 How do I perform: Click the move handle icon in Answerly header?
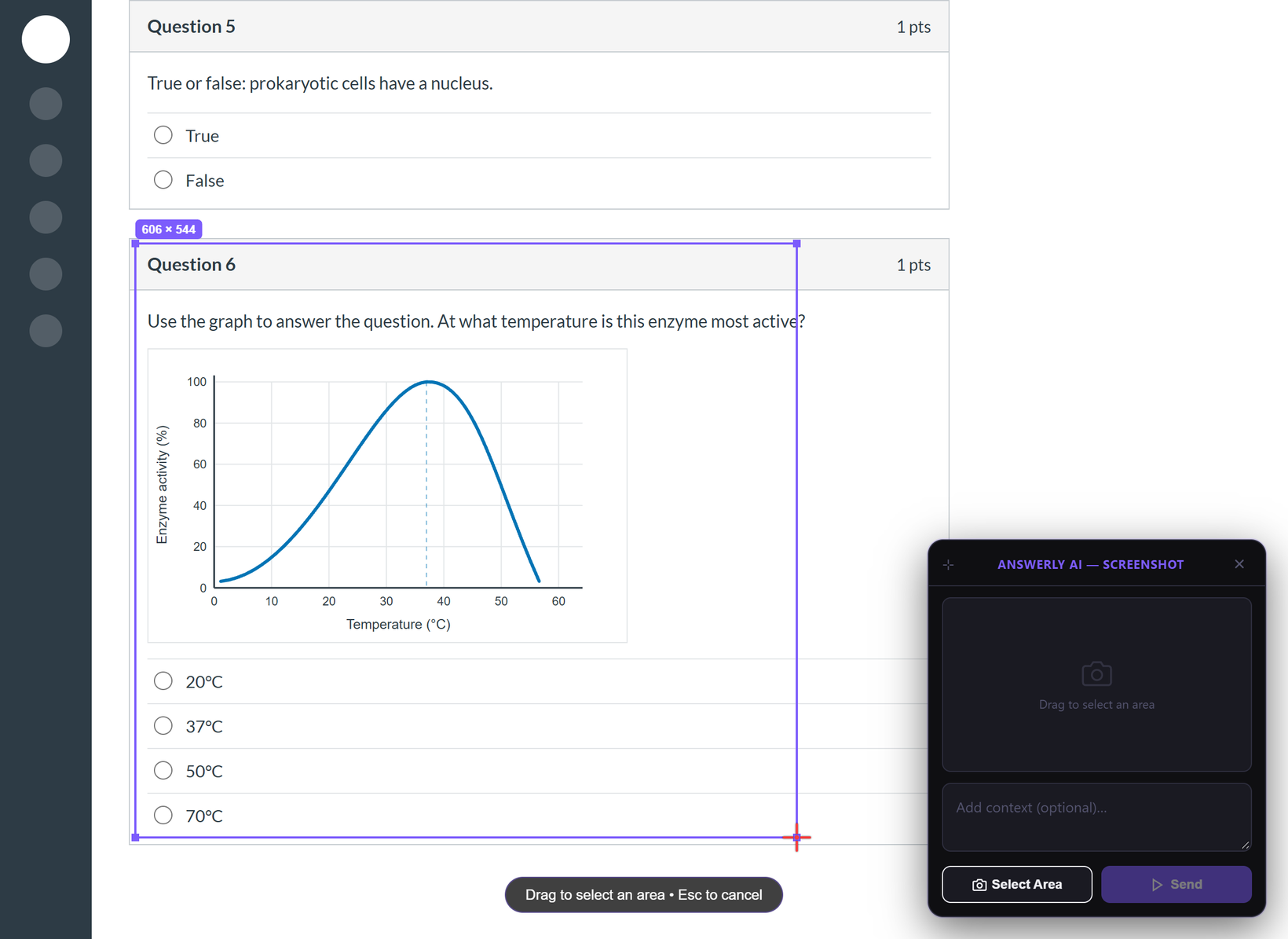(x=949, y=565)
